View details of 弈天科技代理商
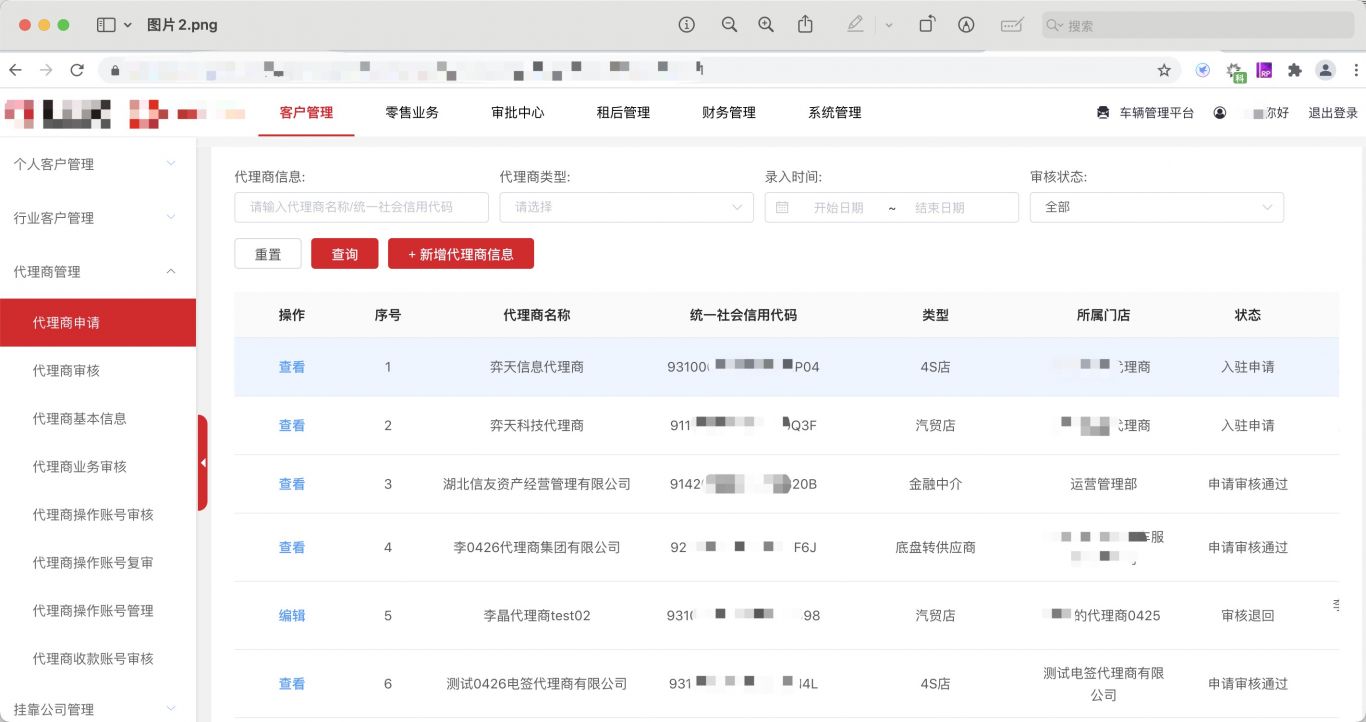The image size is (1366, 722). (292, 425)
